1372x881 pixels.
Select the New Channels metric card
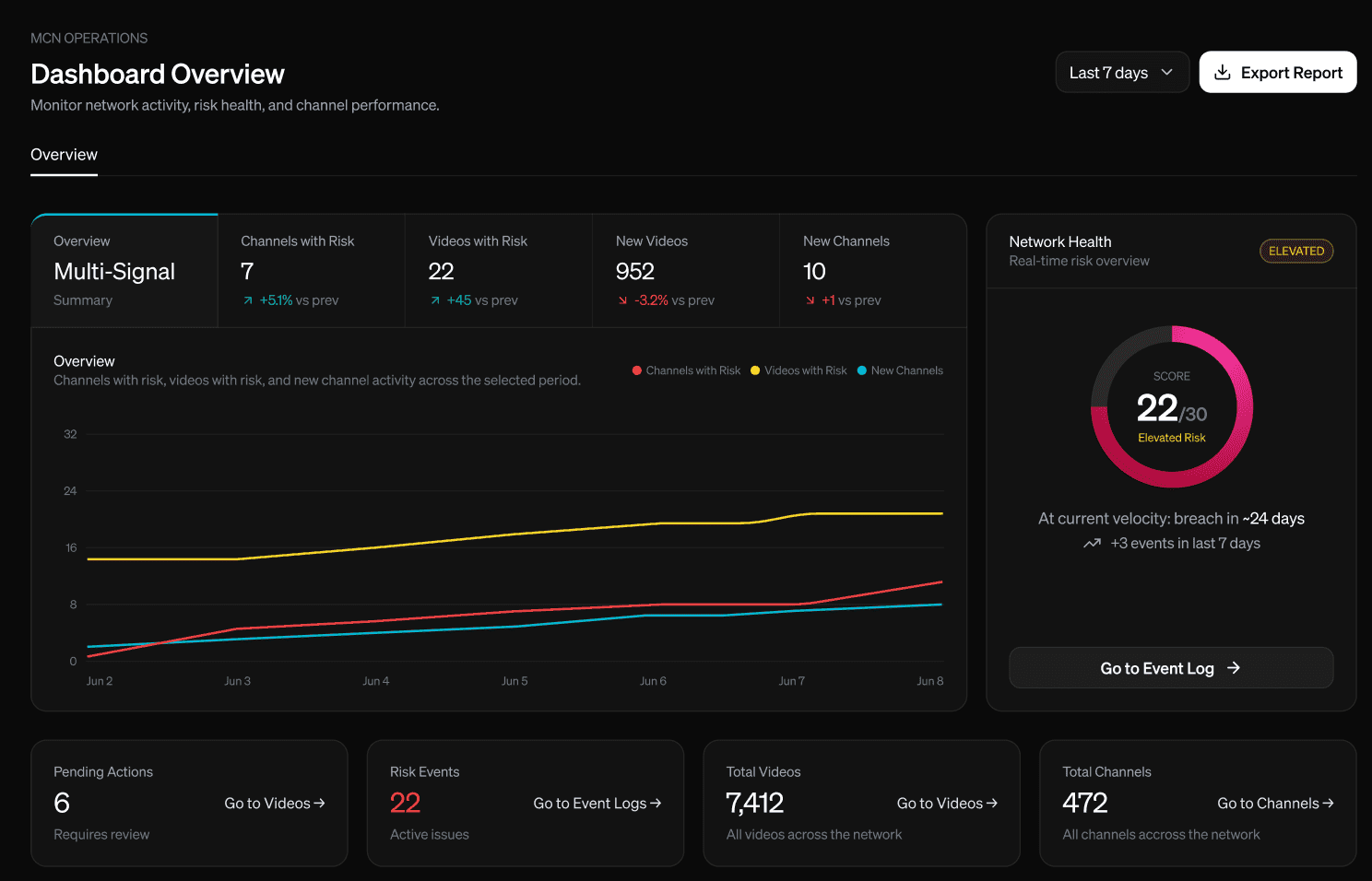873,271
